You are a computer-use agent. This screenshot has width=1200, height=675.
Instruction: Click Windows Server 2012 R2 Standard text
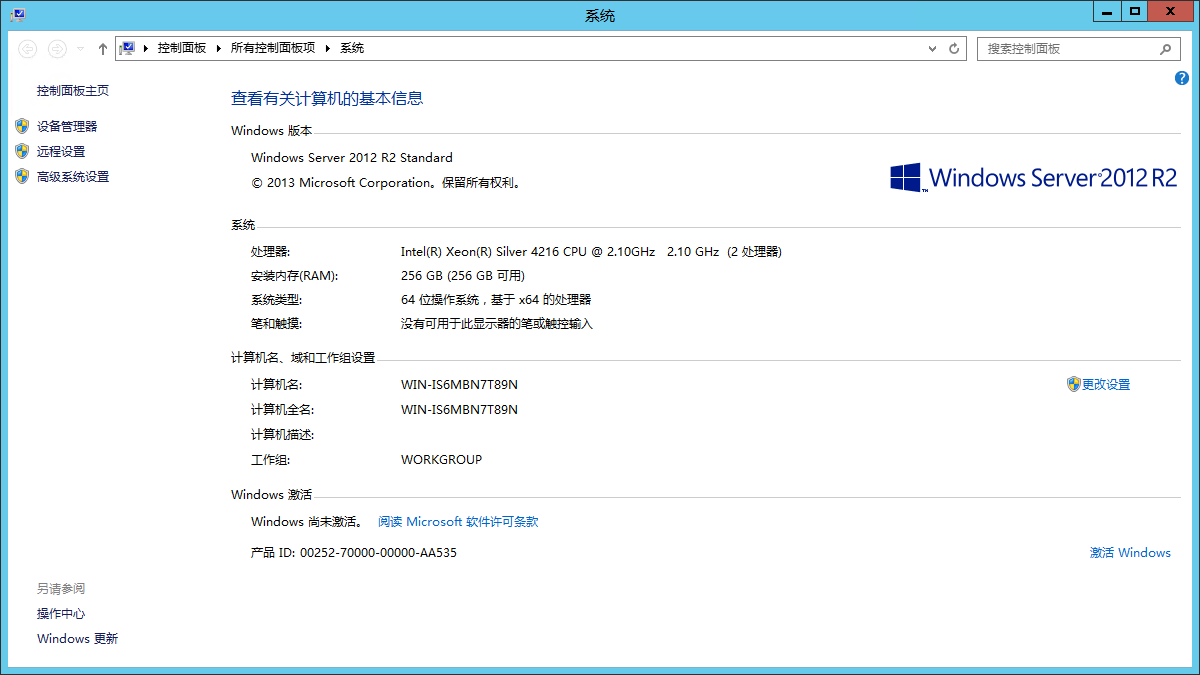[x=352, y=158]
